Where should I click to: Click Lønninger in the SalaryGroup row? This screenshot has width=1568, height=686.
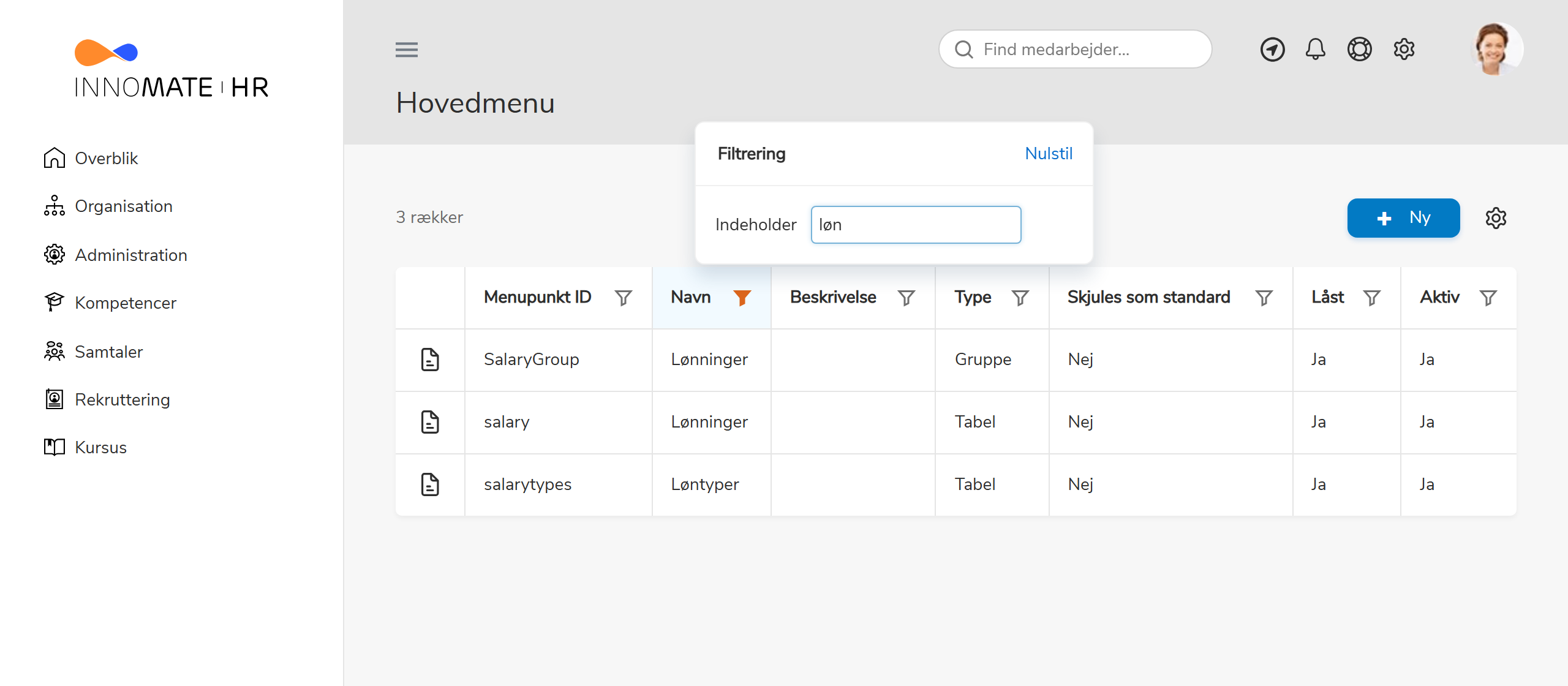[x=709, y=360]
